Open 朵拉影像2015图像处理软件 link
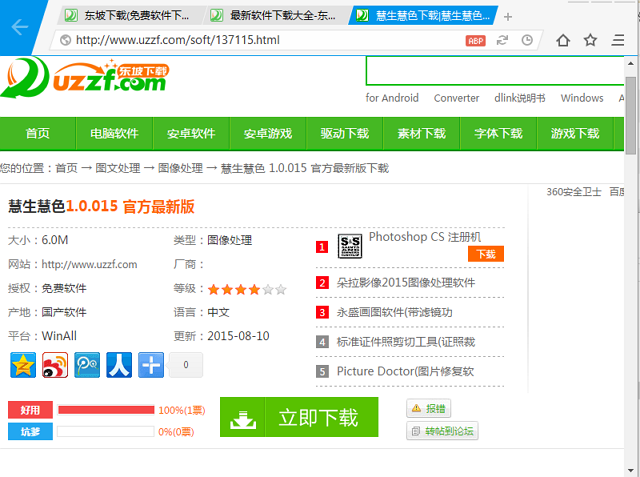 coord(406,283)
